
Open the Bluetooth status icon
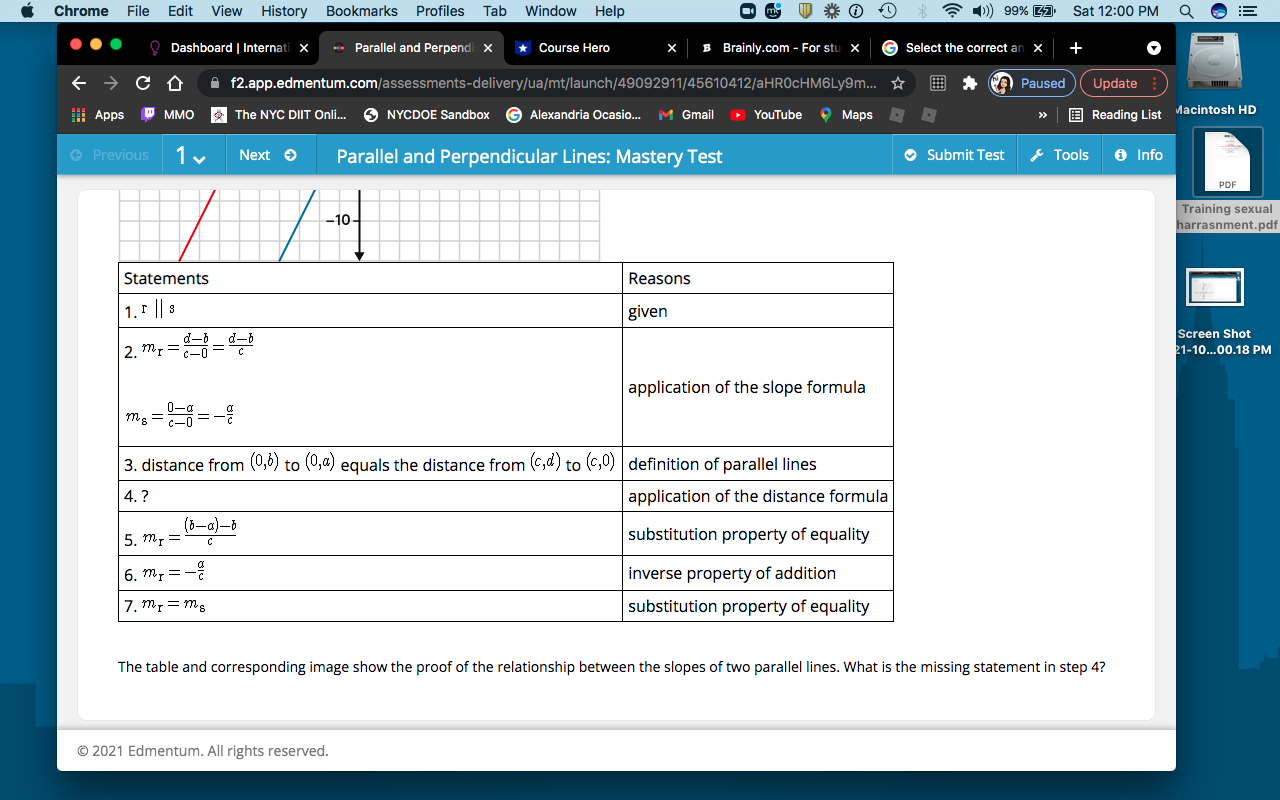(922, 11)
